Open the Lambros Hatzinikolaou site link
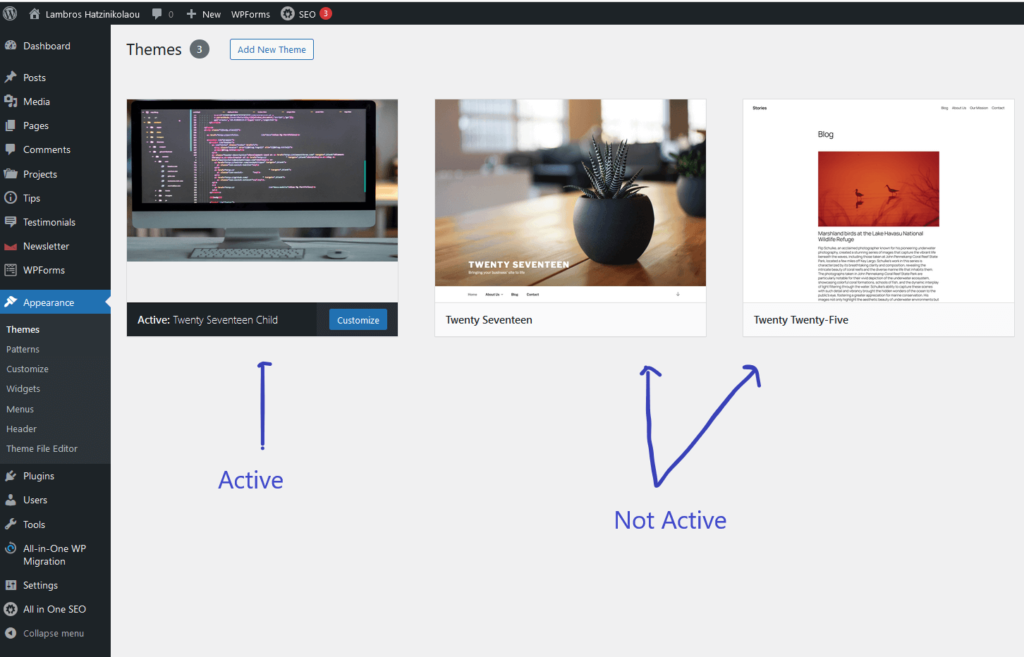This screenshot has height=657, width=1024. click(91, 14)
